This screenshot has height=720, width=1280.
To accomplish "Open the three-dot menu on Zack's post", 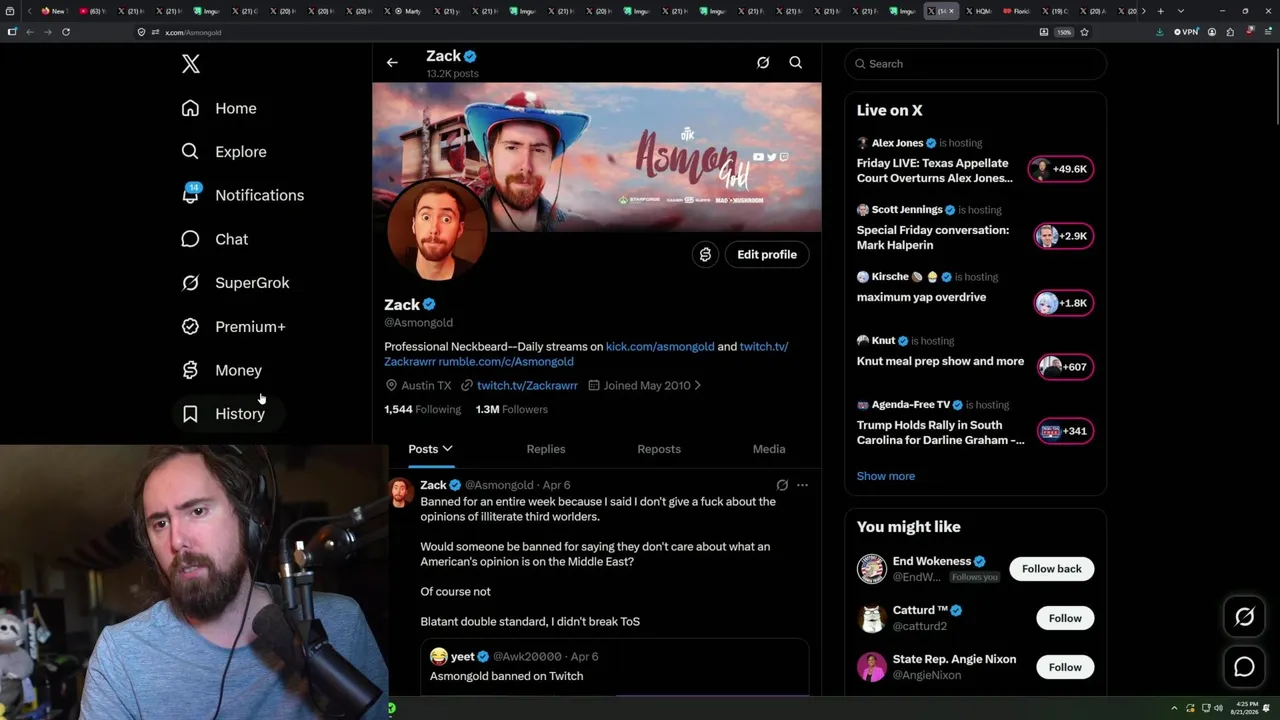I will pos(802,485).
